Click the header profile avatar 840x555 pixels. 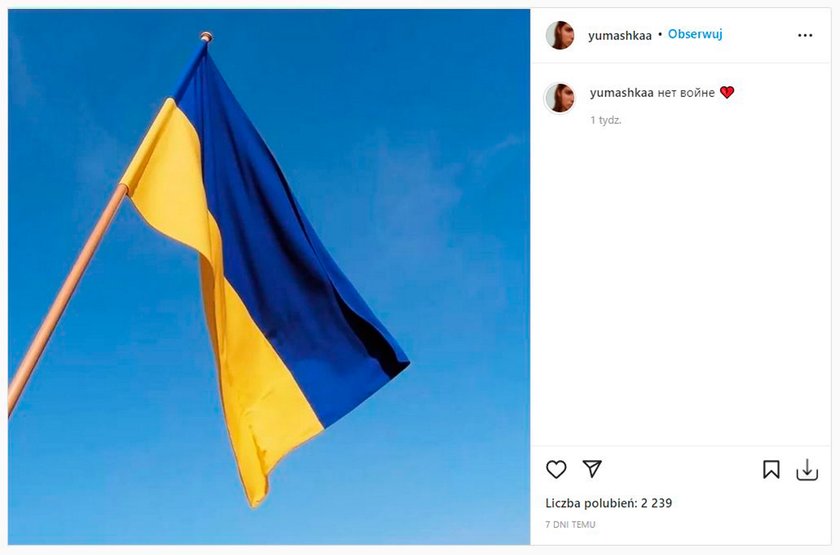point(560,35)
